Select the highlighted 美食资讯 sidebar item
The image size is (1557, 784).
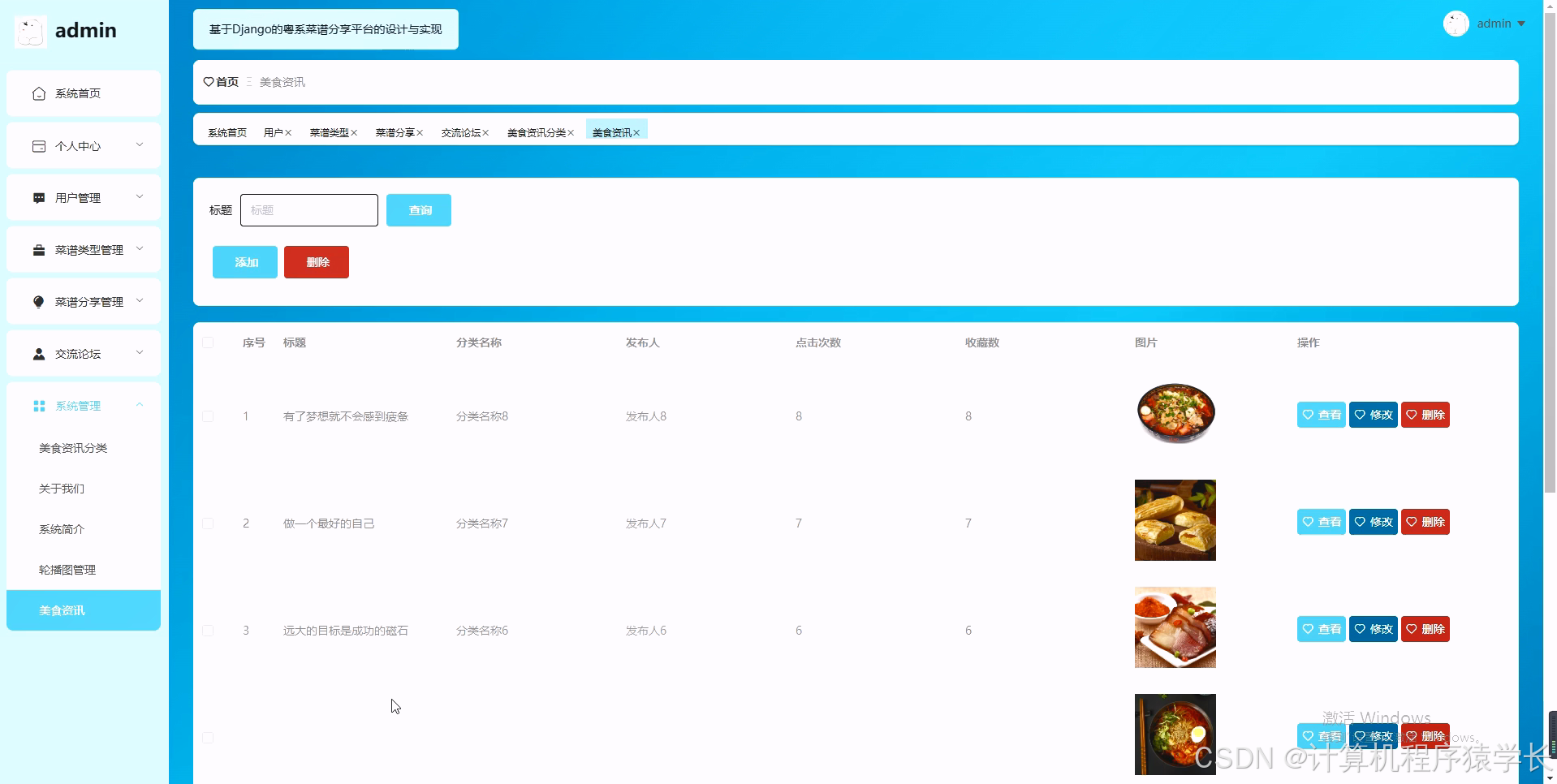point(84,610)
